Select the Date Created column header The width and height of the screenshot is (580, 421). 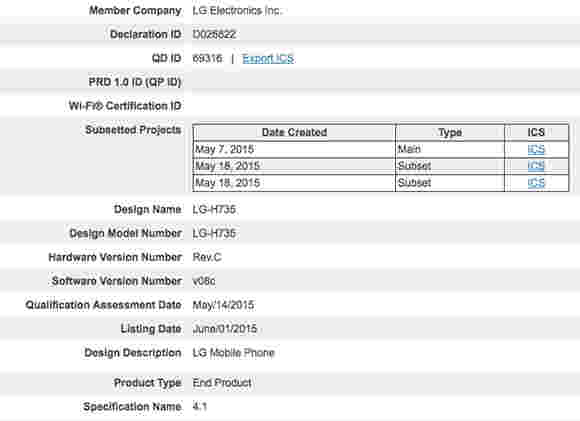(x=294, y=132)
